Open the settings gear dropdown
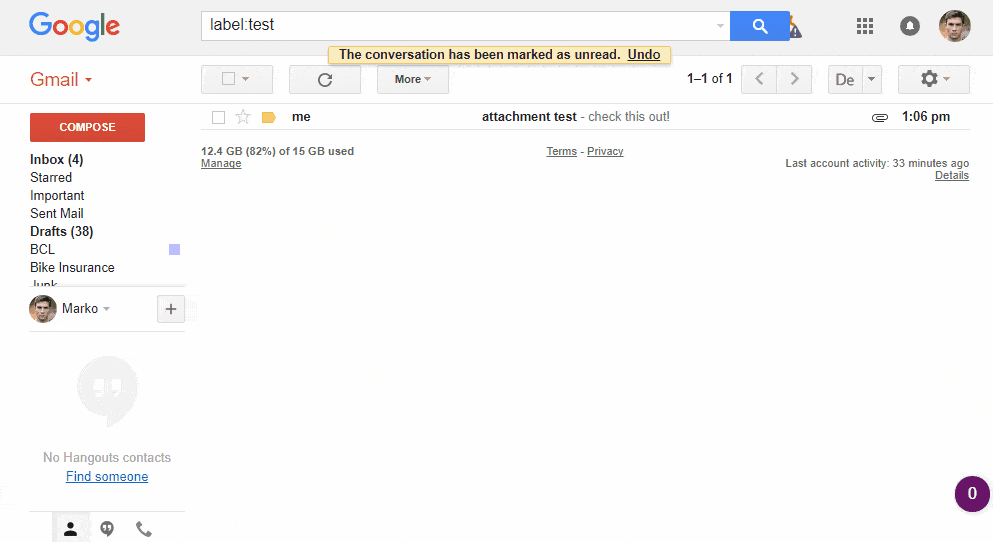 [x=934, y=79]
